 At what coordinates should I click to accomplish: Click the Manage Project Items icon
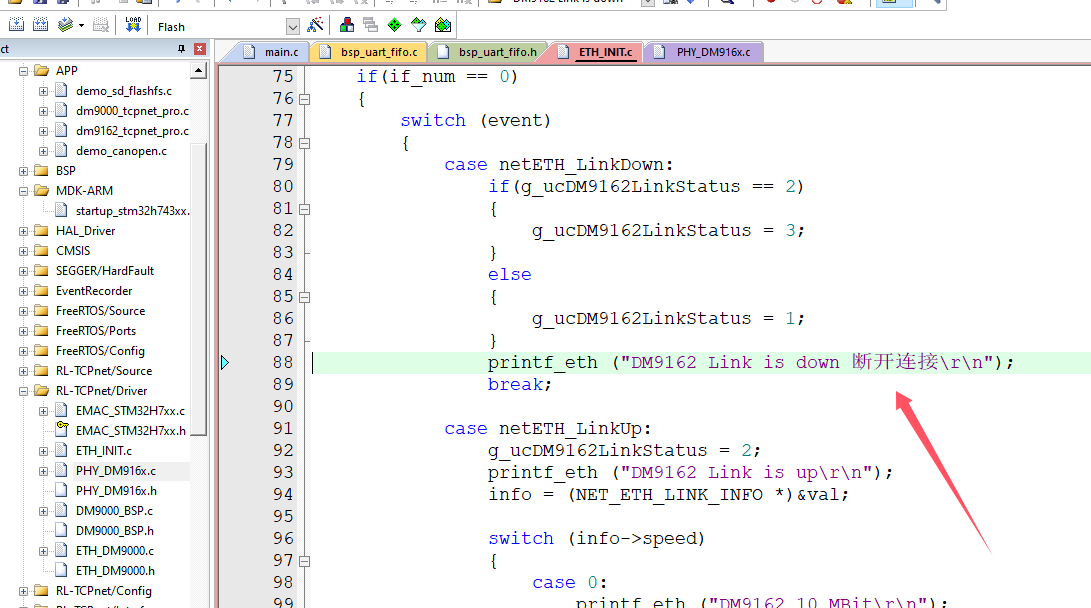tap(347, 26)
